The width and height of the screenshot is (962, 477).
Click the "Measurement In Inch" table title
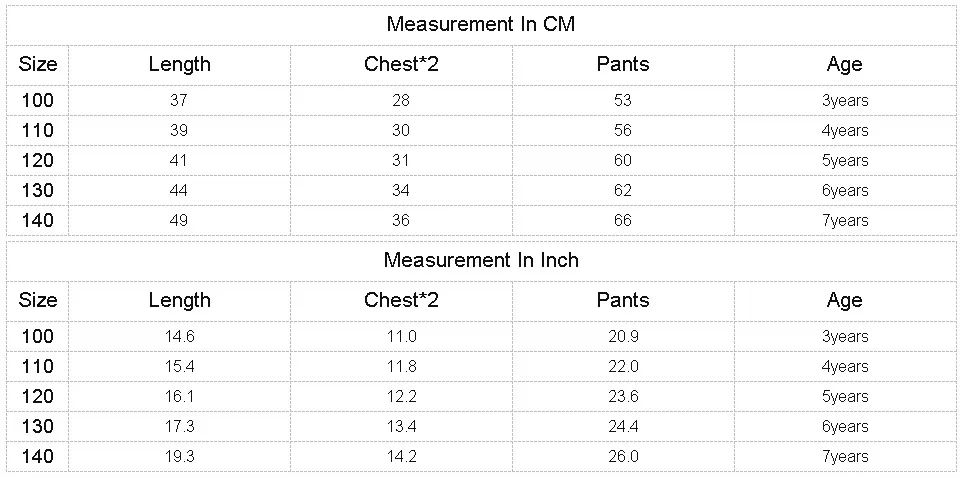pyautogui.click(x=480, y=260)
